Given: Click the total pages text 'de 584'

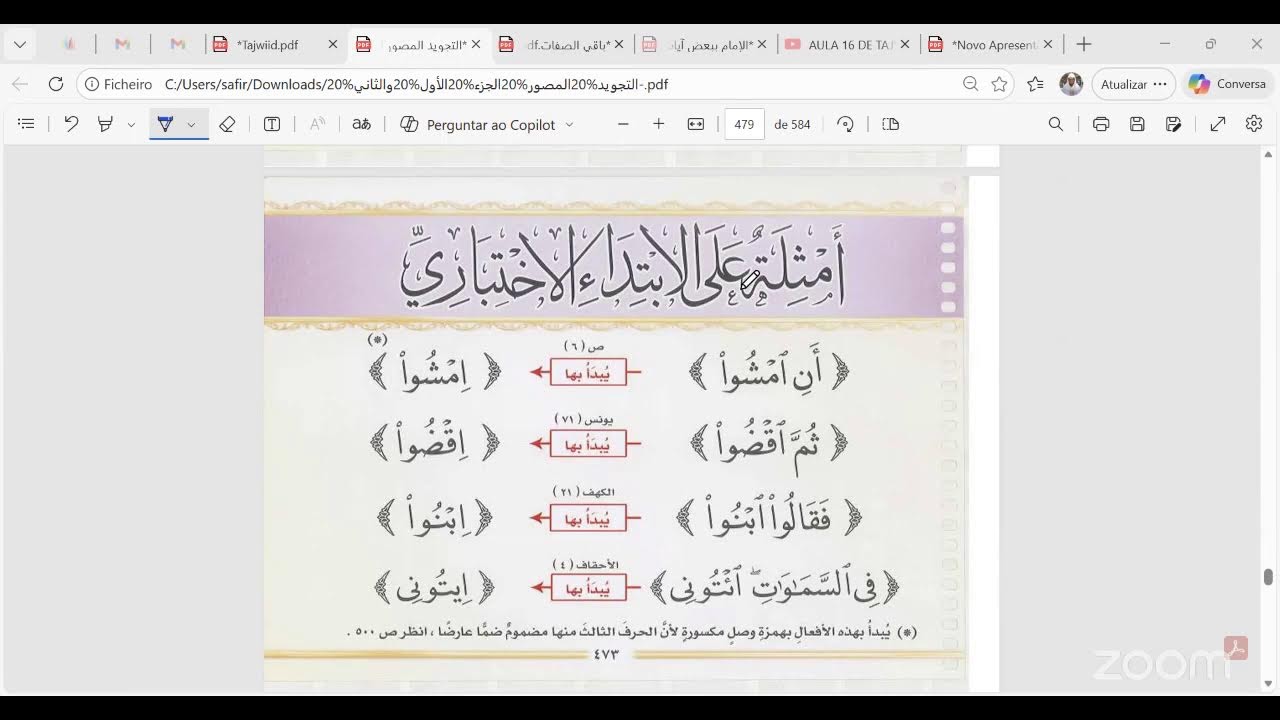Looking at the screenshot, I should click(x=792, y=124).
